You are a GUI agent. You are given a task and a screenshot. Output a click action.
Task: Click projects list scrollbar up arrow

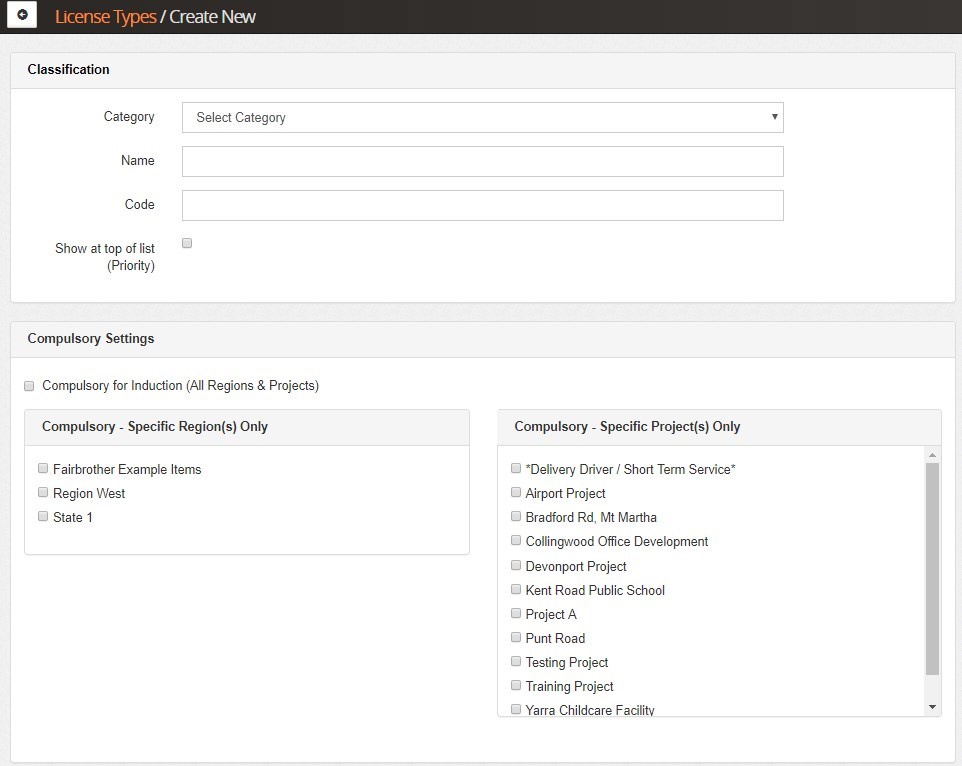(x=932, y=454)
